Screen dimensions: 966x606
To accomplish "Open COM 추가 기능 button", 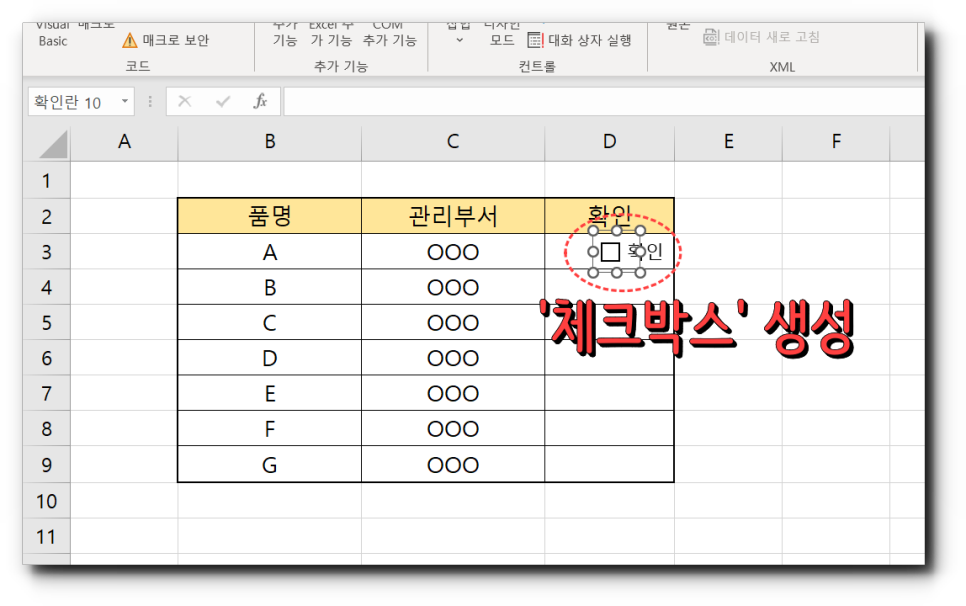I will tap(389, 34).
